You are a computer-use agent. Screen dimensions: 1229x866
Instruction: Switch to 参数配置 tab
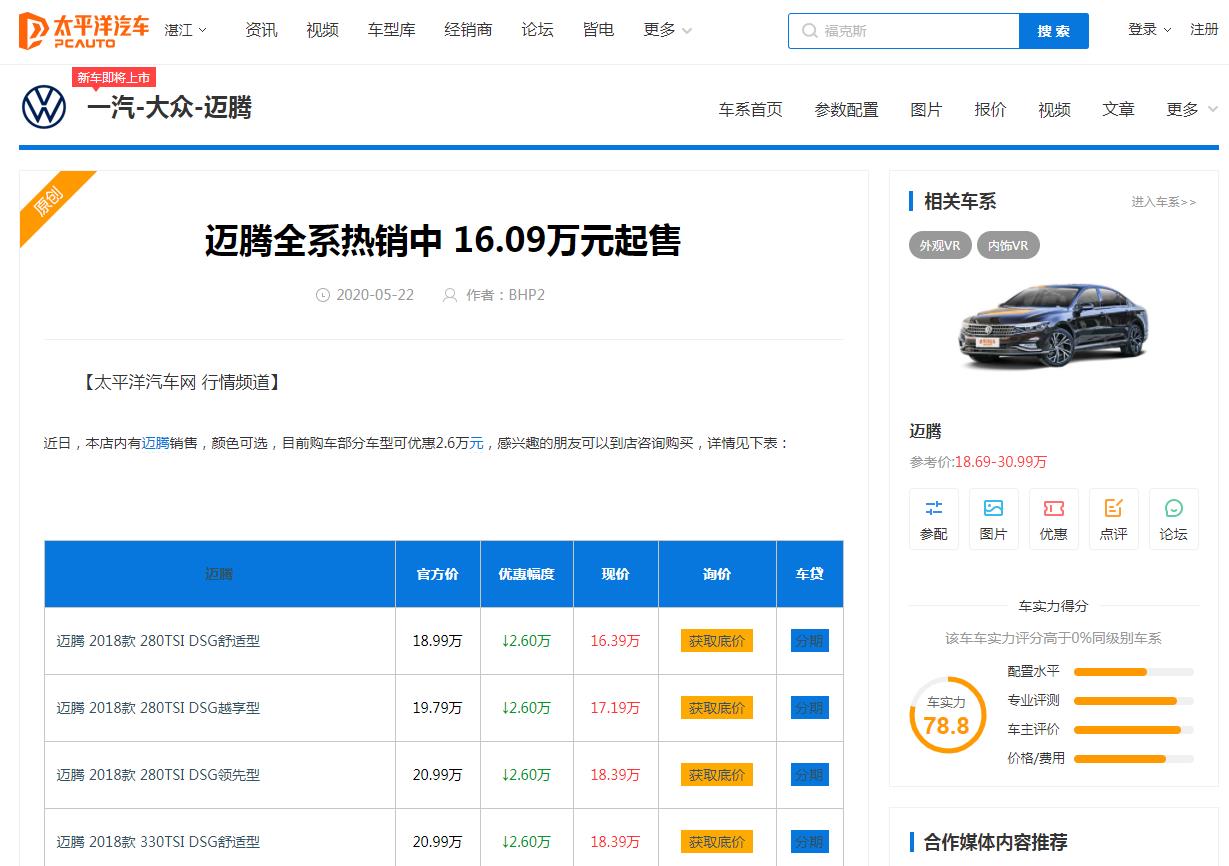846,110
